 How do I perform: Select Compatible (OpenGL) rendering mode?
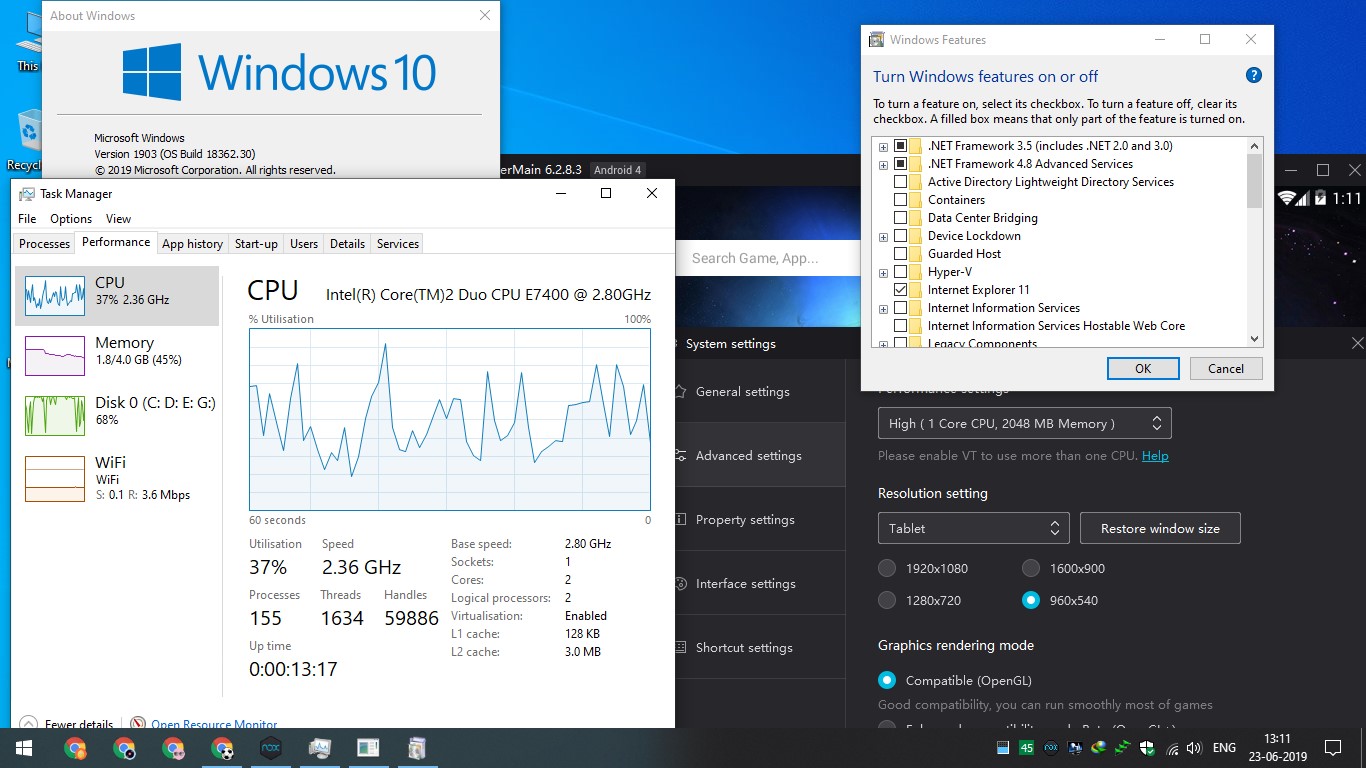point(887,680)
